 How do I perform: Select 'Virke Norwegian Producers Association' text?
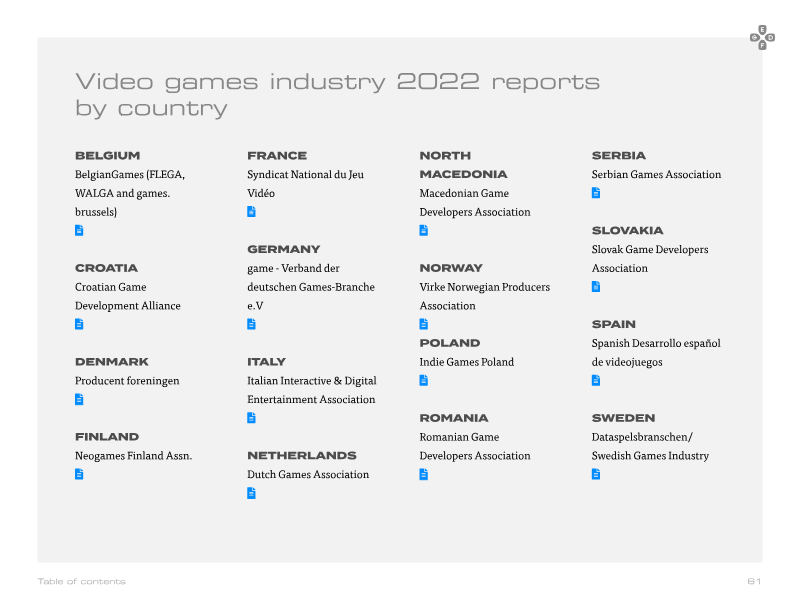[x=485, y=296]
